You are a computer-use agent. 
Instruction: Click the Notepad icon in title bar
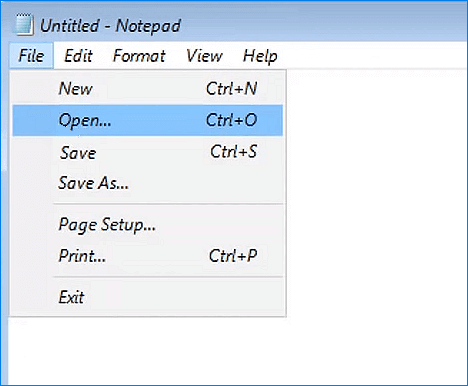(x=23, y=24)
